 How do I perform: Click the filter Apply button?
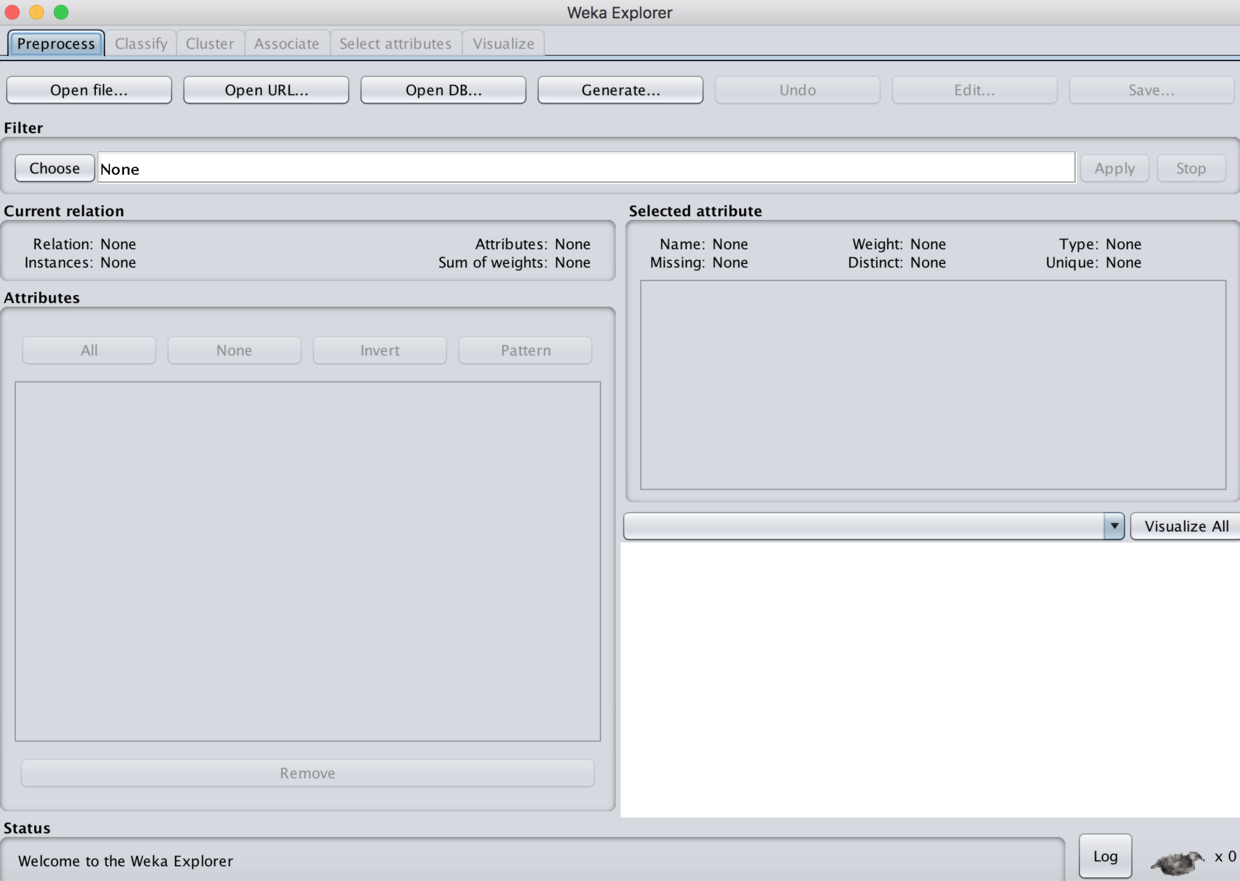click(x=1114, y=168)
